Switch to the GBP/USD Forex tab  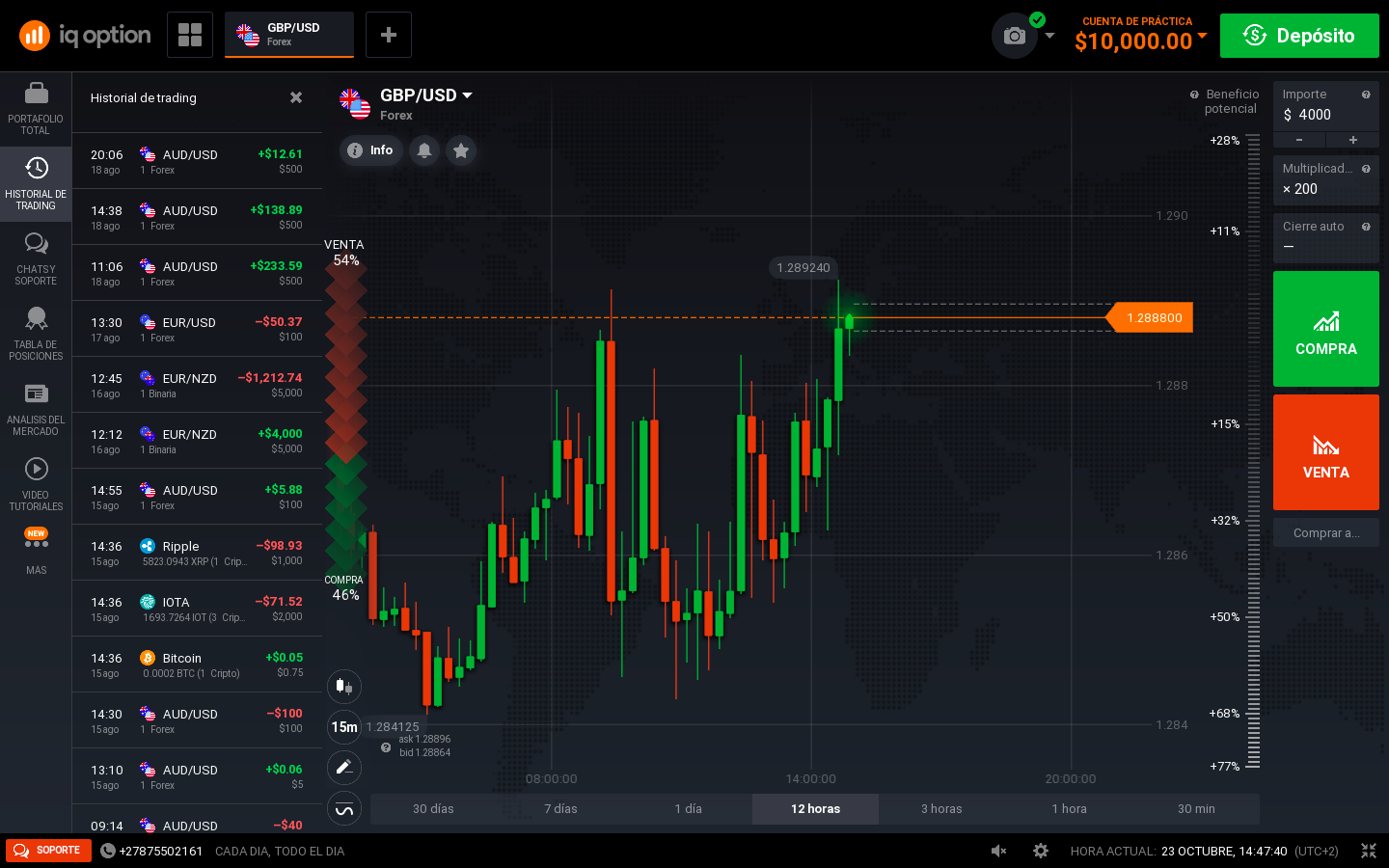tap(289, 35)
